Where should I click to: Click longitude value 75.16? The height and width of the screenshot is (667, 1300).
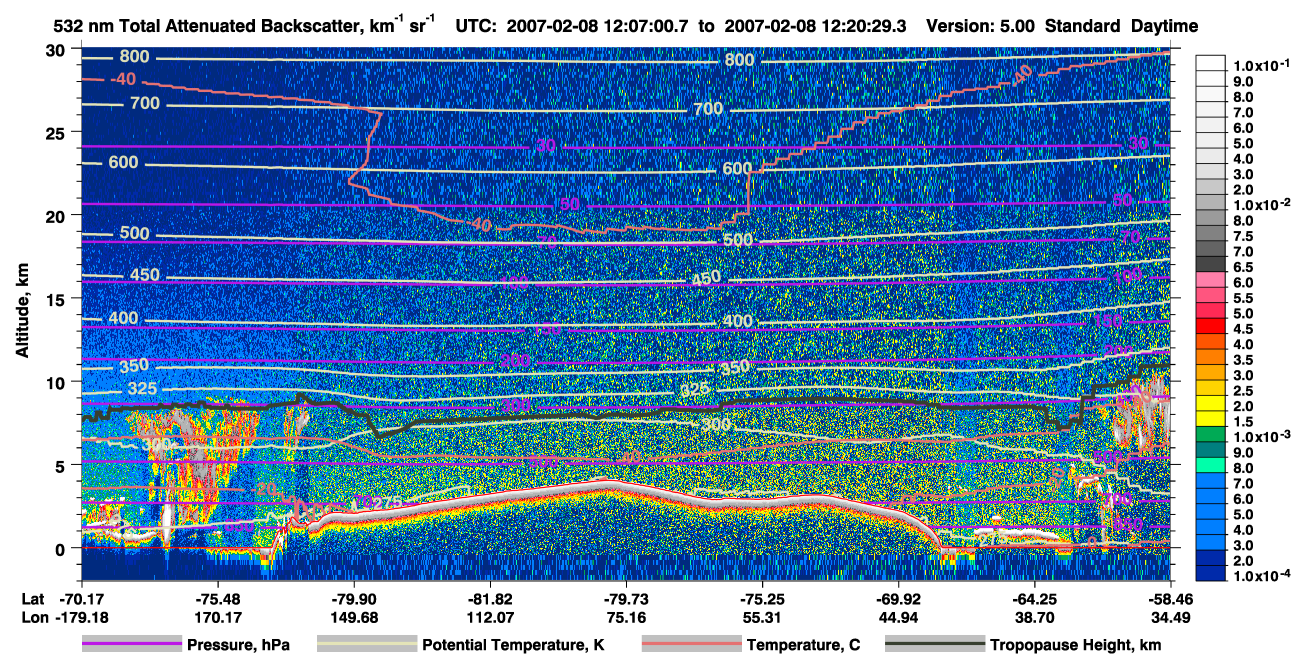tap(626, 617)
